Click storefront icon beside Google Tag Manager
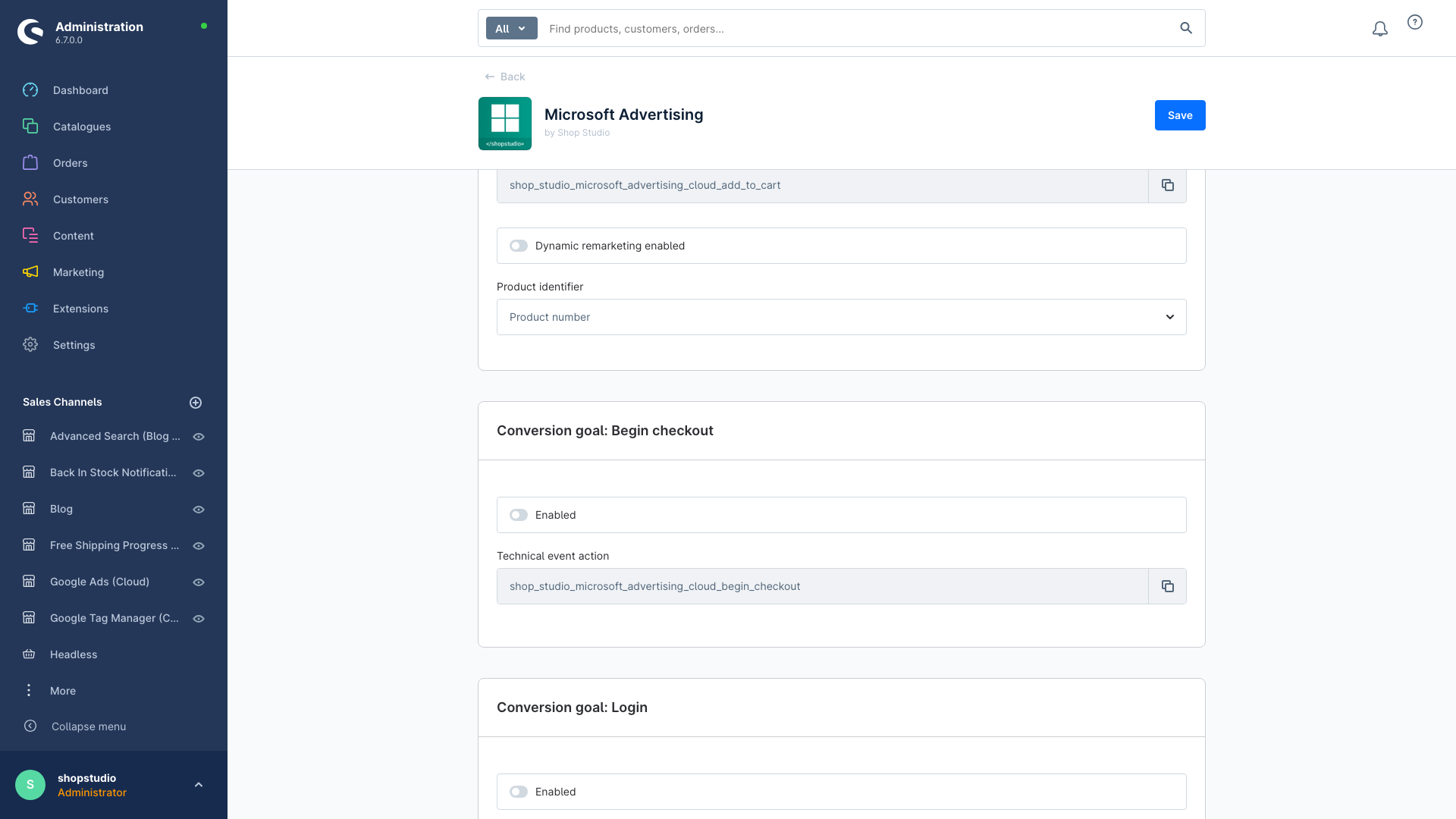Screen dimensions: 1456x819 pyautogui.click(x=29, y=618)
